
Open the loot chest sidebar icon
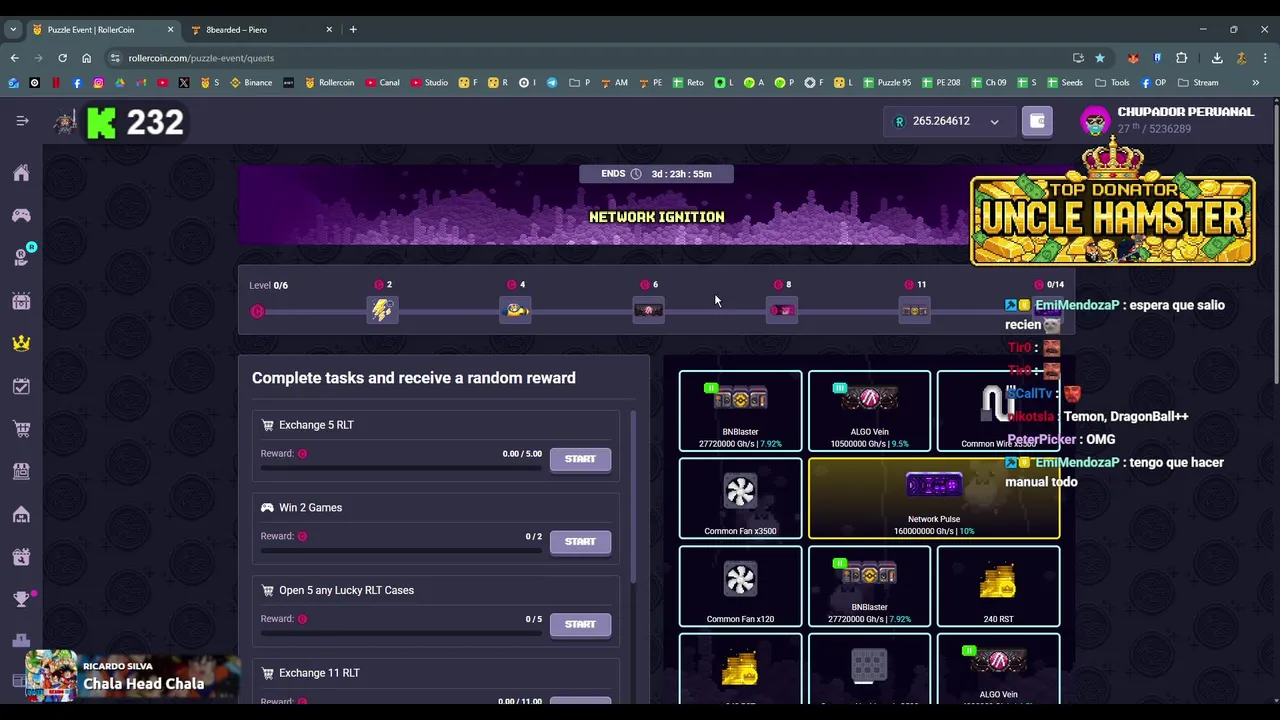(21, 301)
